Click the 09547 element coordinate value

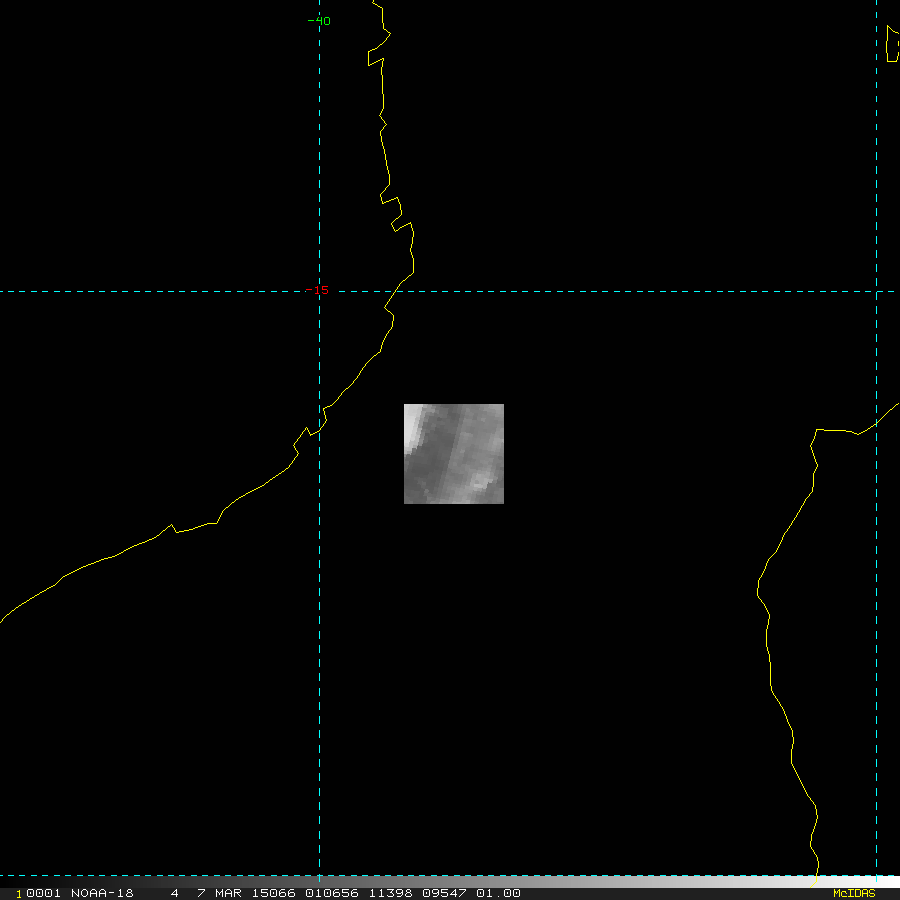click(x=448, y=893)
